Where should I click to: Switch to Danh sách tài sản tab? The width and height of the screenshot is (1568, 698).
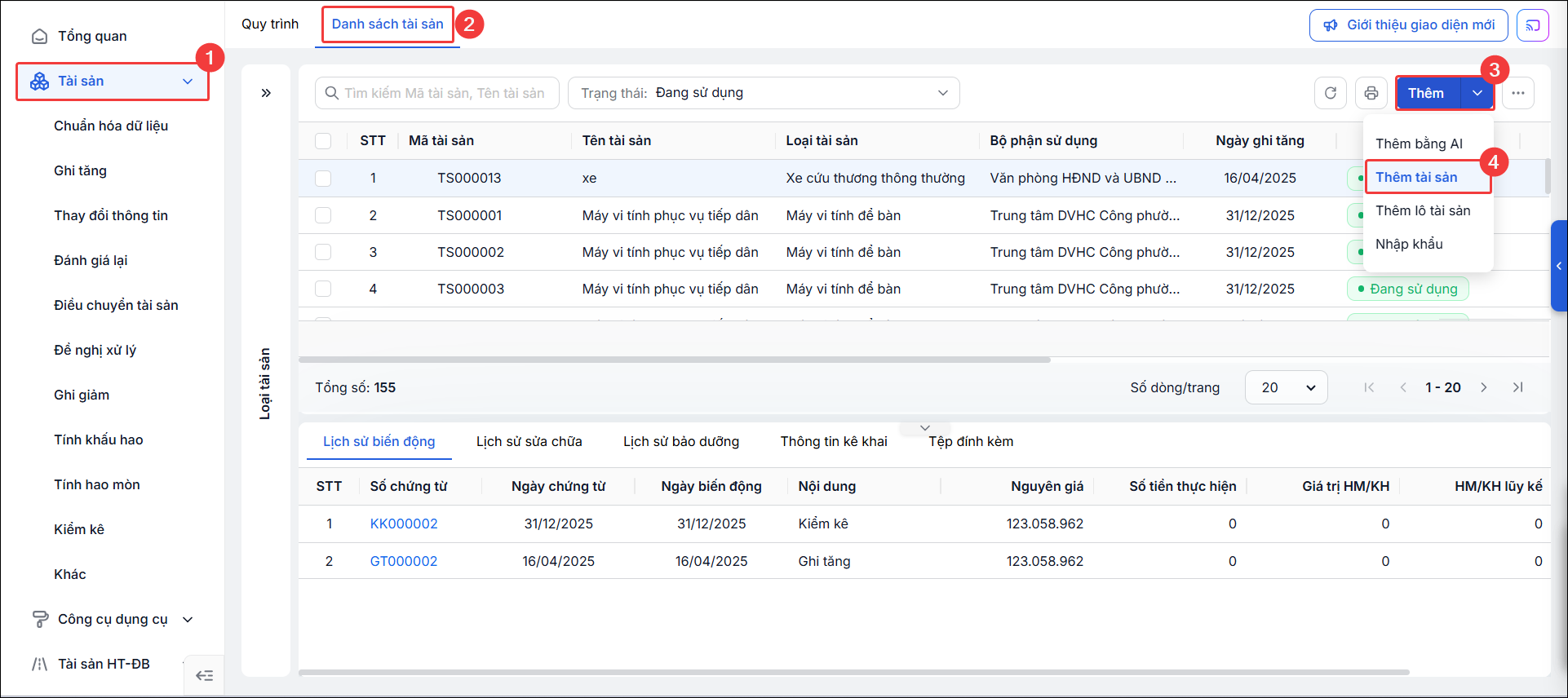(x=388, y=24)
